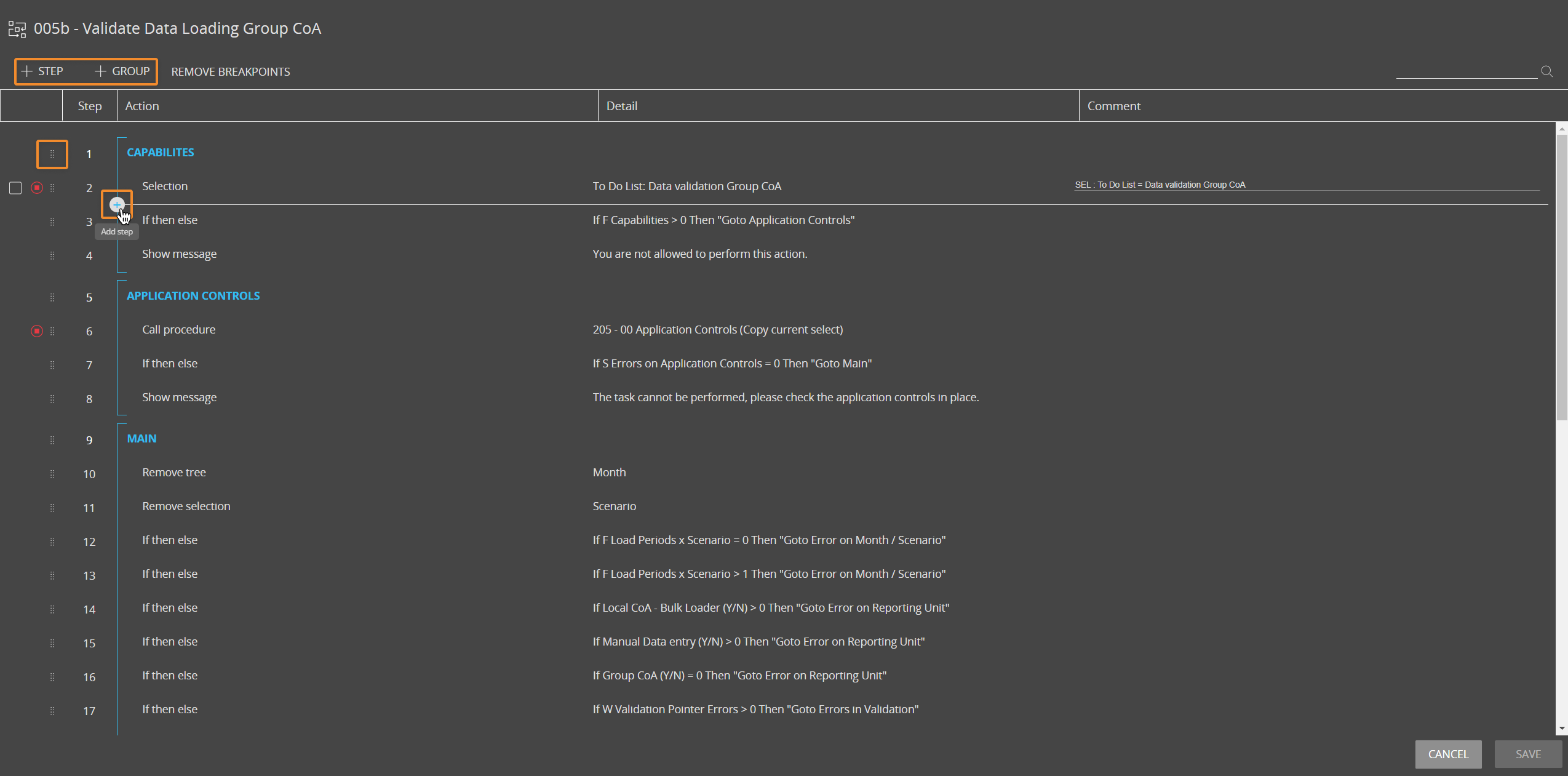1568x776 pixels.
Task: Click the round Add step plus icon
Action: [x=117, y=204]
